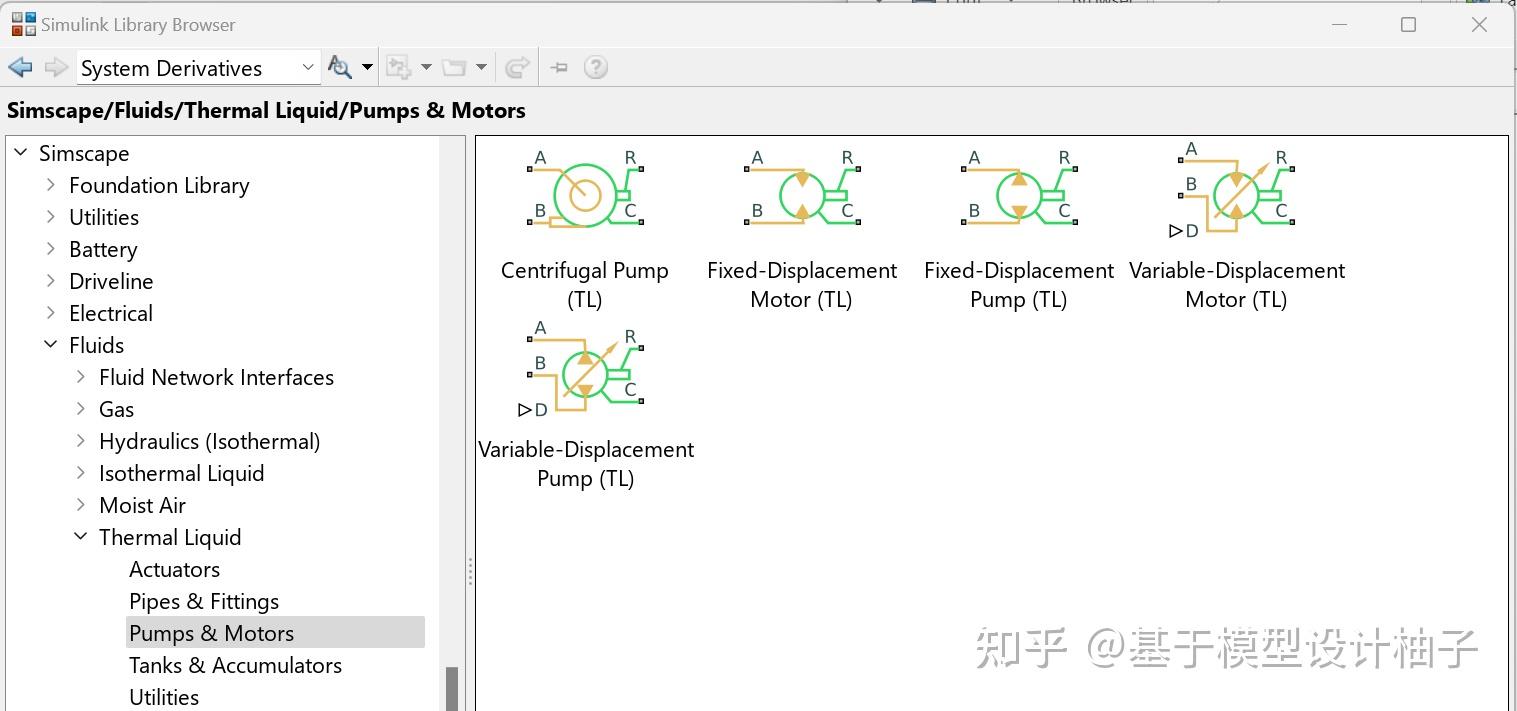Click the forward navigation arrow
Screen dimensions: 1517x711
(55, 67)
